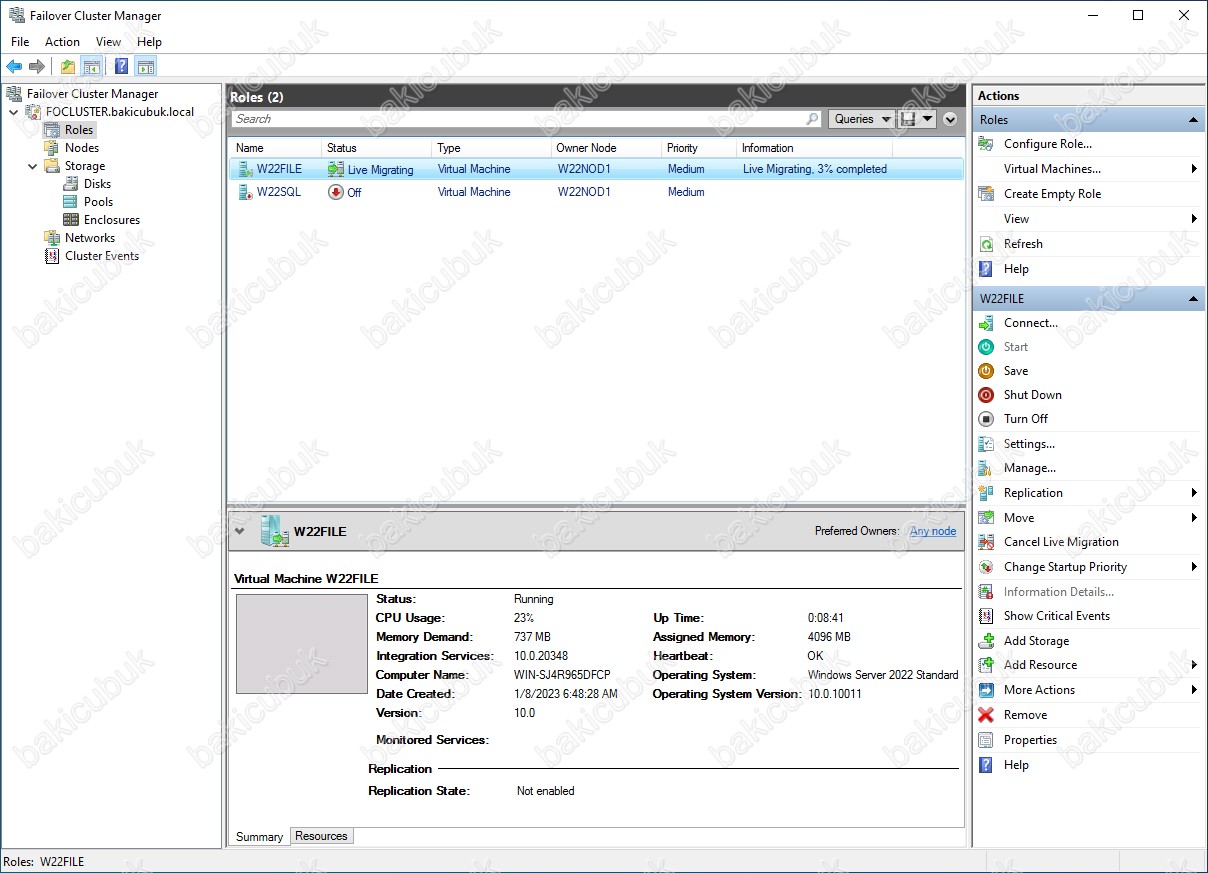Toggle the Action pane toolbar button

coord(146,67)
